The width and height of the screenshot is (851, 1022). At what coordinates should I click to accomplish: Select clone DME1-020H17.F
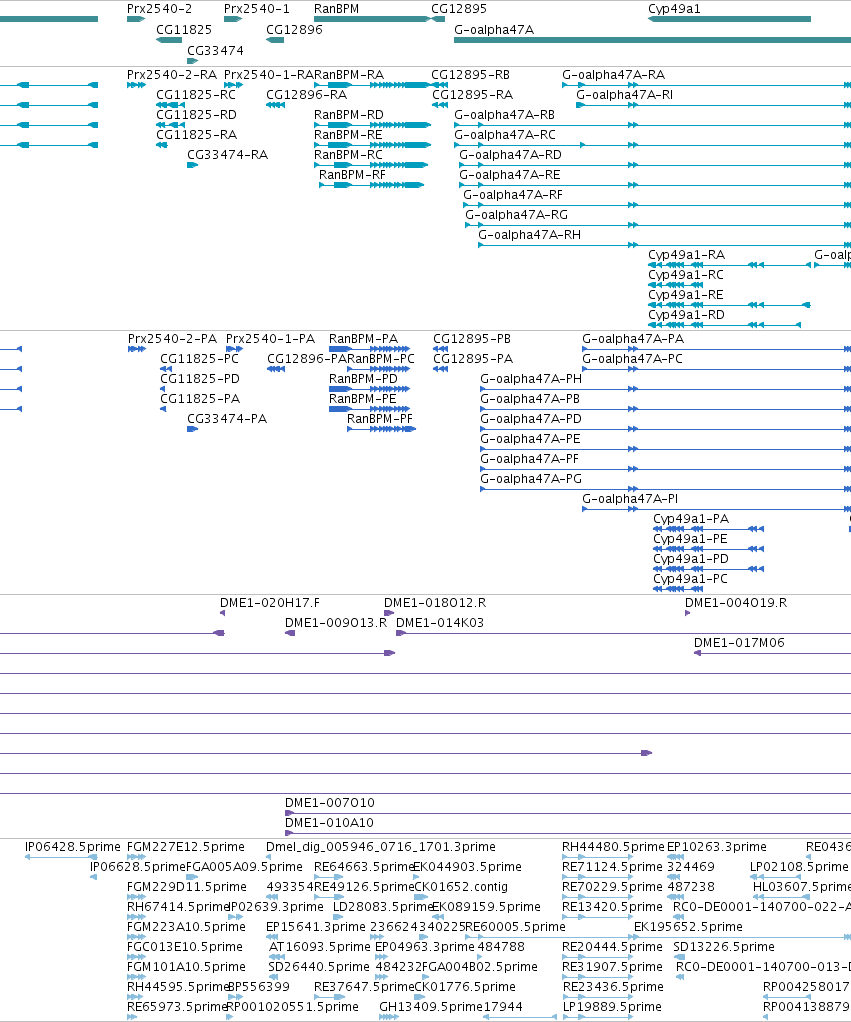coord(270,604)
